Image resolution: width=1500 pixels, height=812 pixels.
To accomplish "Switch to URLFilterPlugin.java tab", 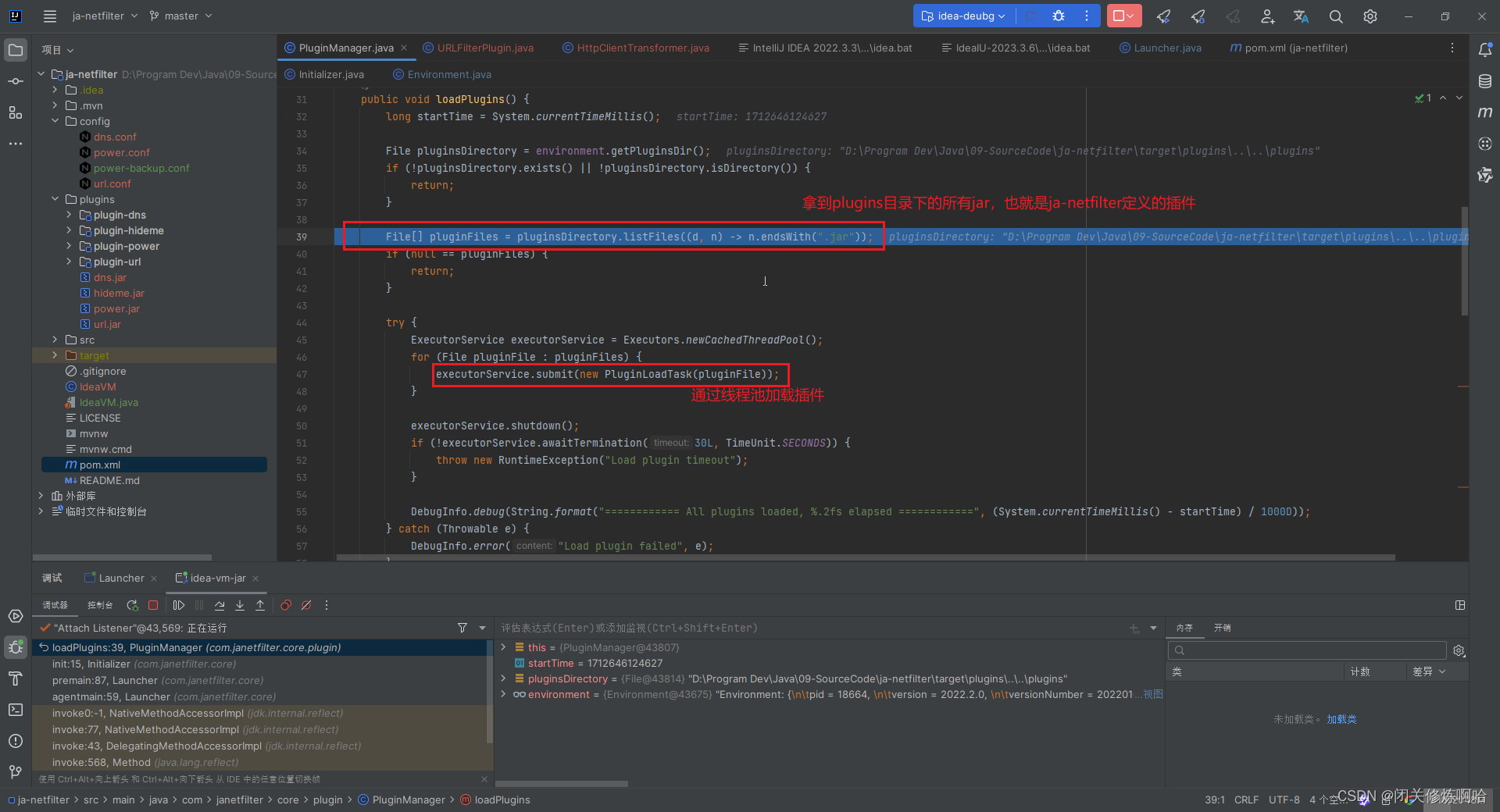I will click(x=478, y=48).
